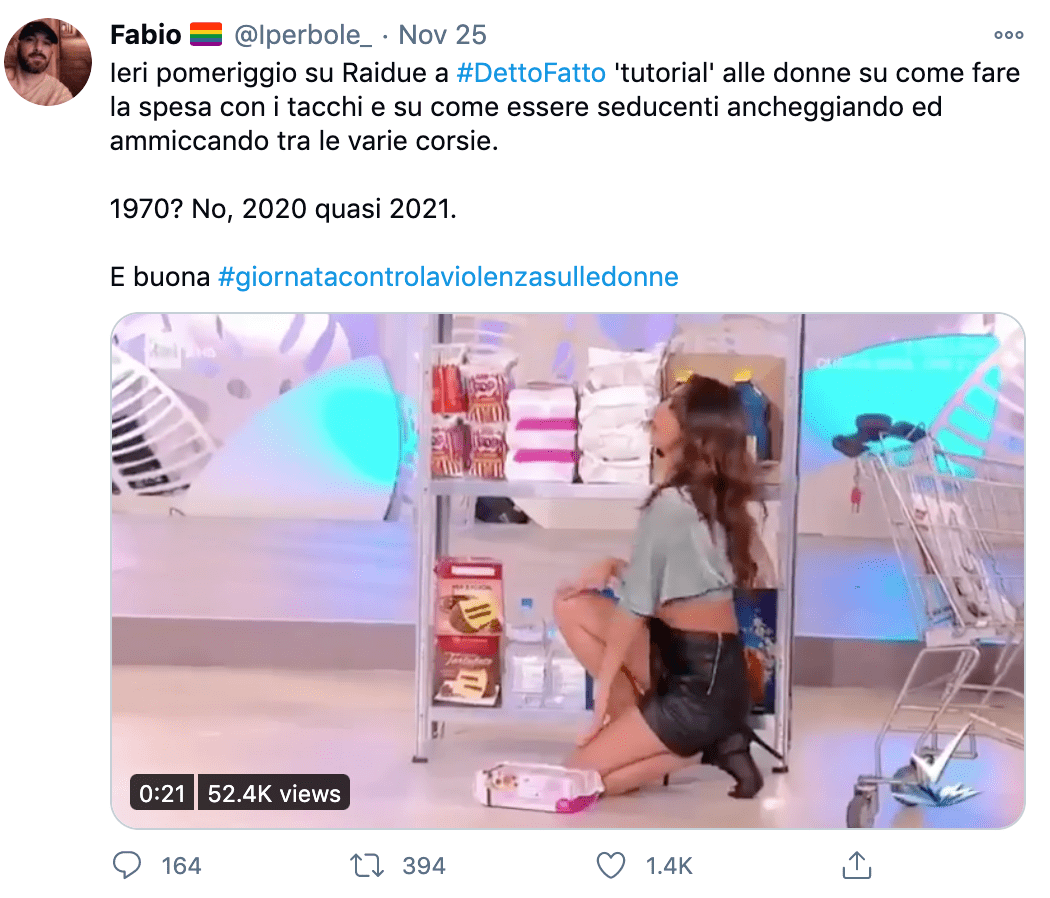This screenshot has width=1050, height=898.
Task: View the 1.4K likes count
Action: pos(669,866)
